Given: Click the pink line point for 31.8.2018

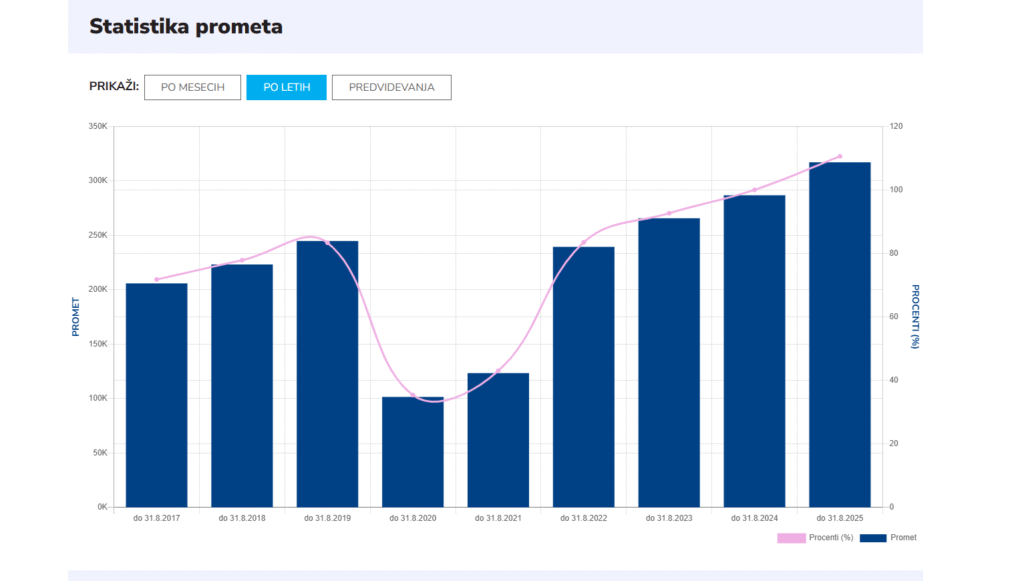Looking at the screenshot, I should [x=242, y=260].
